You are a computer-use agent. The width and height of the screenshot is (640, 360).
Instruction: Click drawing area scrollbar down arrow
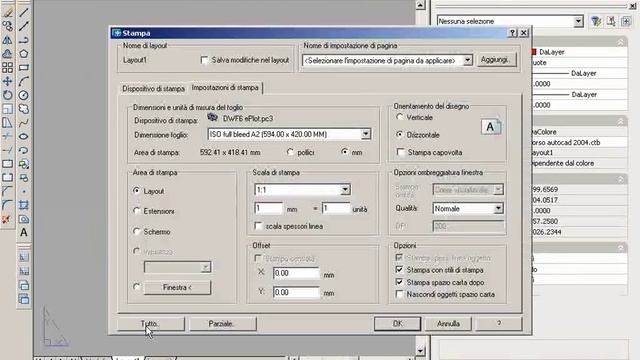[420, 351]
